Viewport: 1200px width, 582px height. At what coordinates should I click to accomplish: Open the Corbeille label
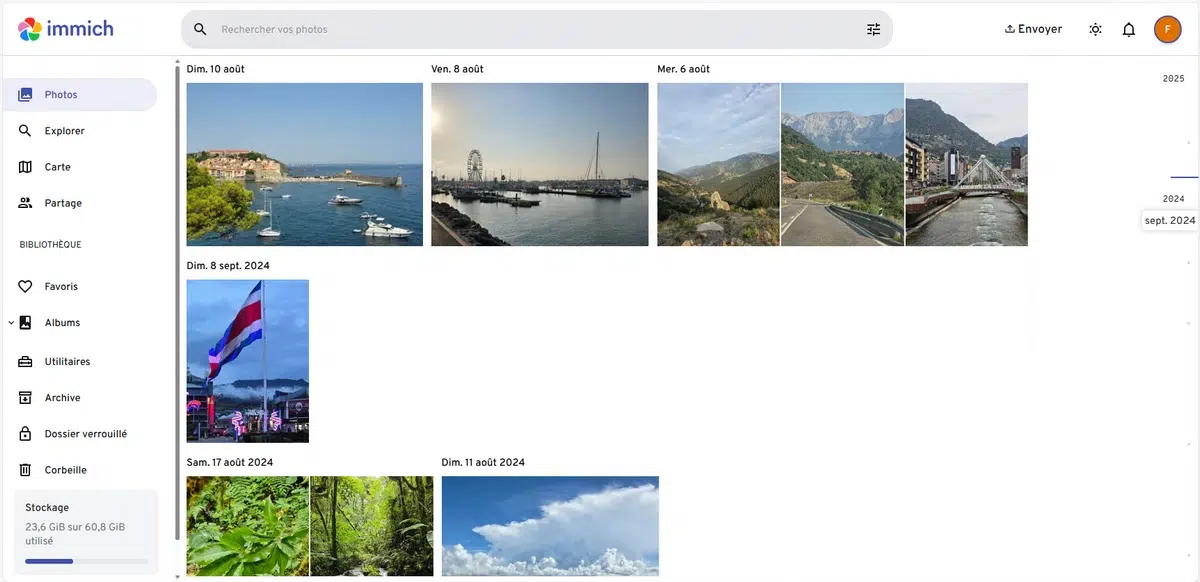pyautogui.click(x=66, y=470)
